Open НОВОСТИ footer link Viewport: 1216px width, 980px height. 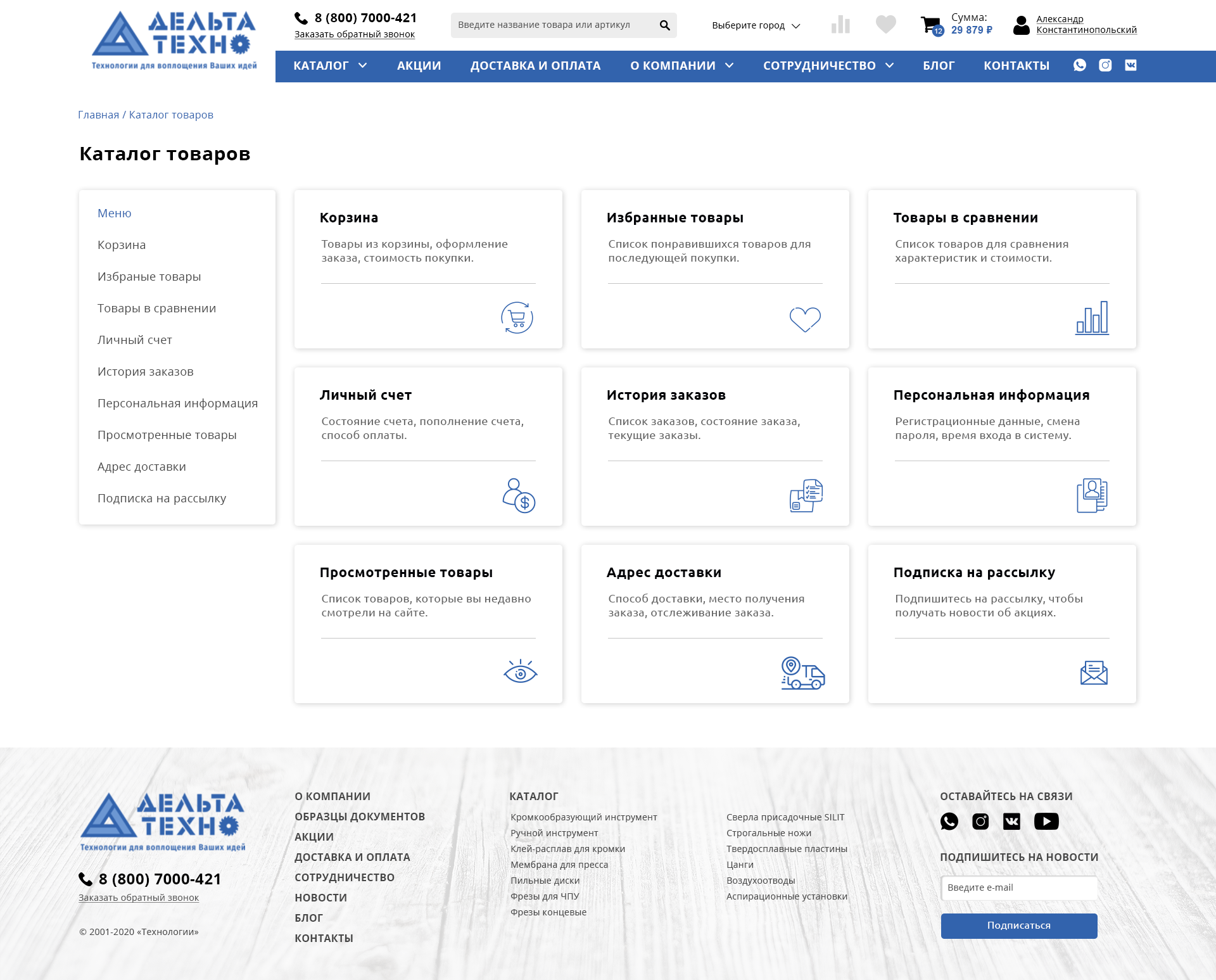320,898
